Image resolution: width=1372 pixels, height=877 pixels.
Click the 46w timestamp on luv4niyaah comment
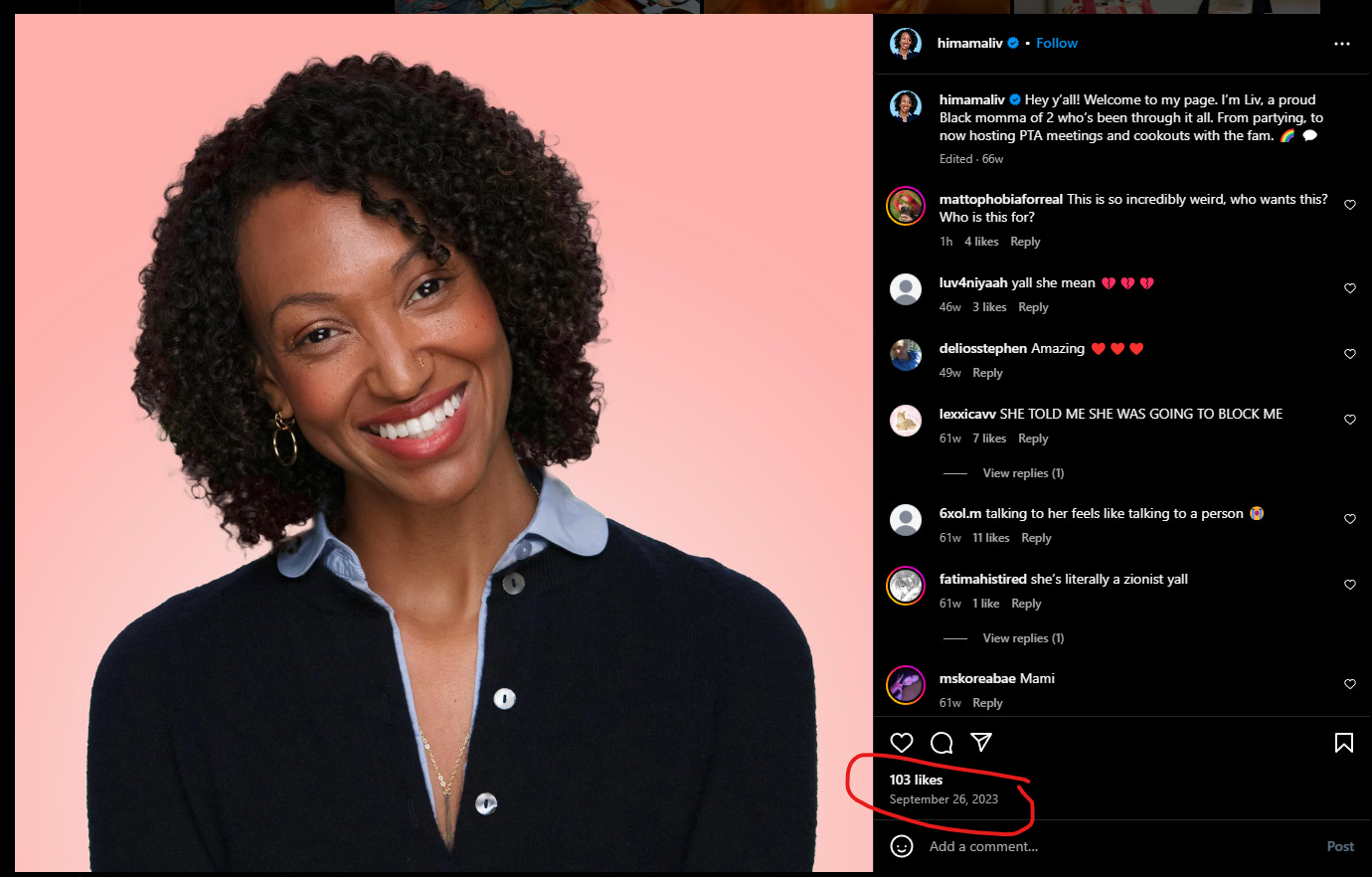click(x=950, y=307)
